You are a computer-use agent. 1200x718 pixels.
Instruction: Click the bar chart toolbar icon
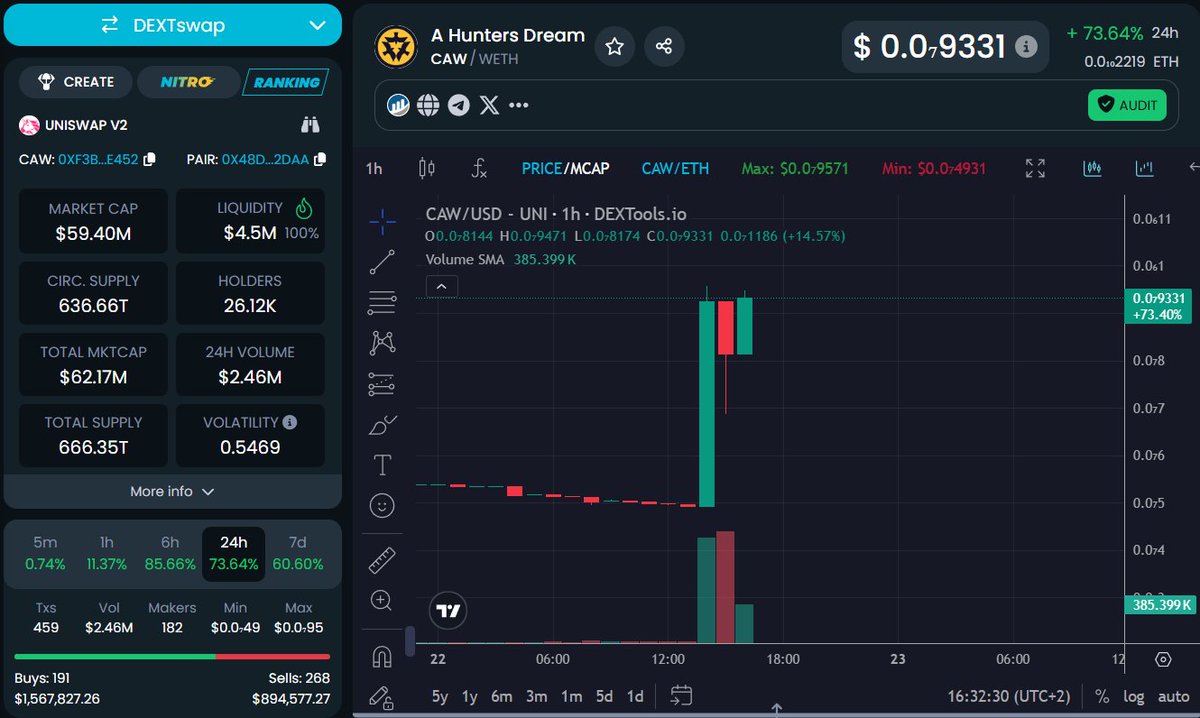coord(1144,168)
